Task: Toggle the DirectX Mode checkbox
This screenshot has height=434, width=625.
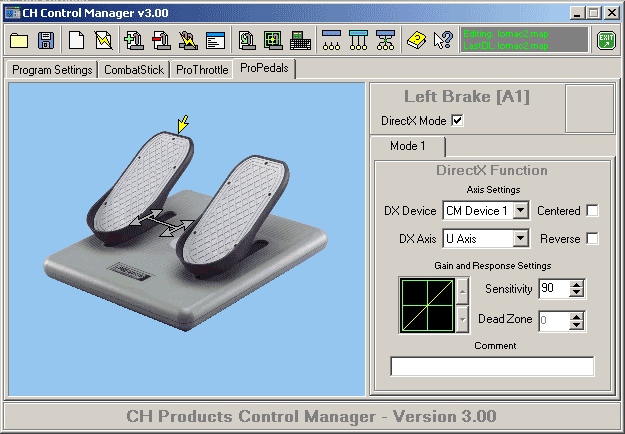Action: pyautogui.click(x=458, y=120)
